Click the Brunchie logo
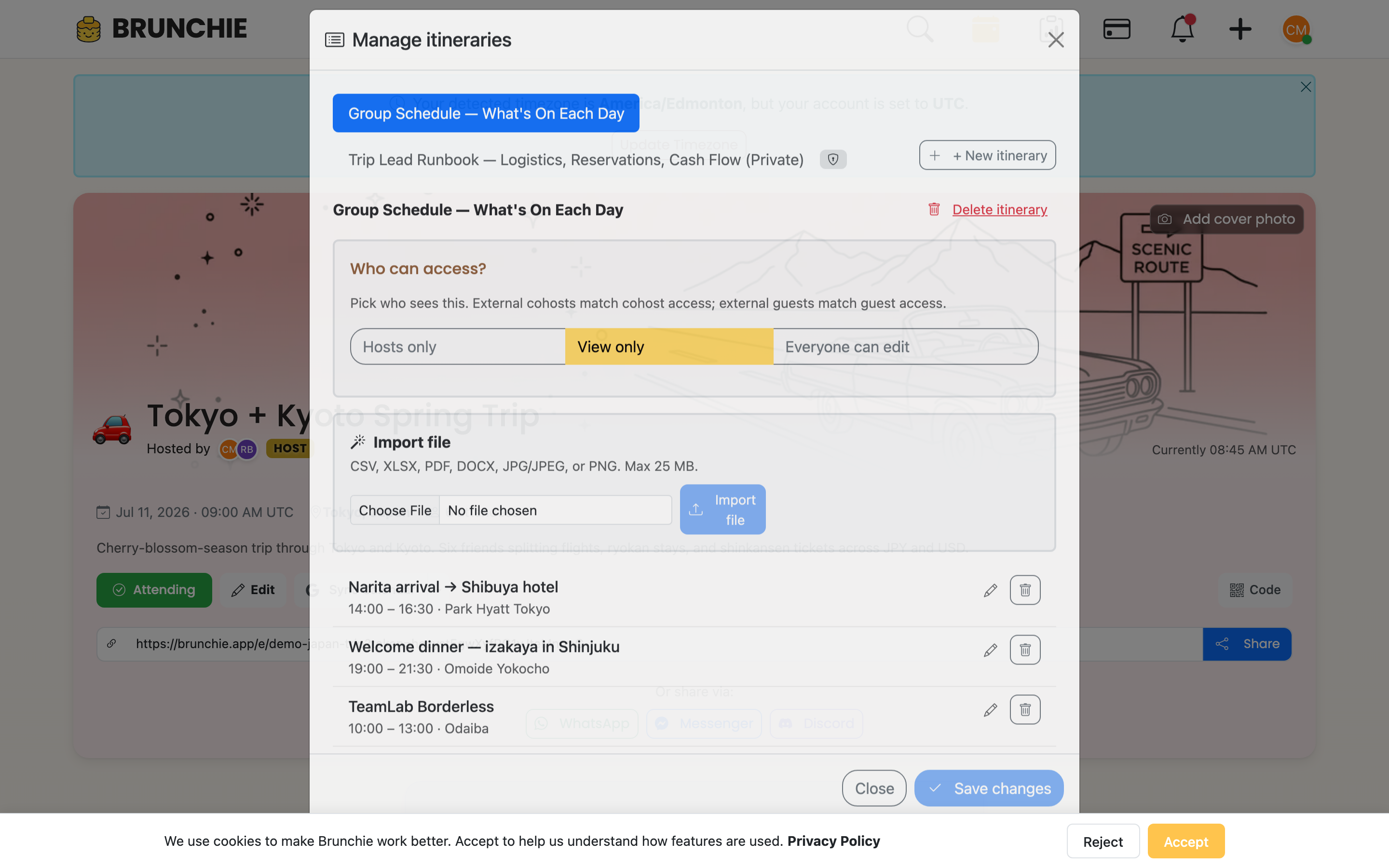This screenshot has width=1389, height=868. 161,29
